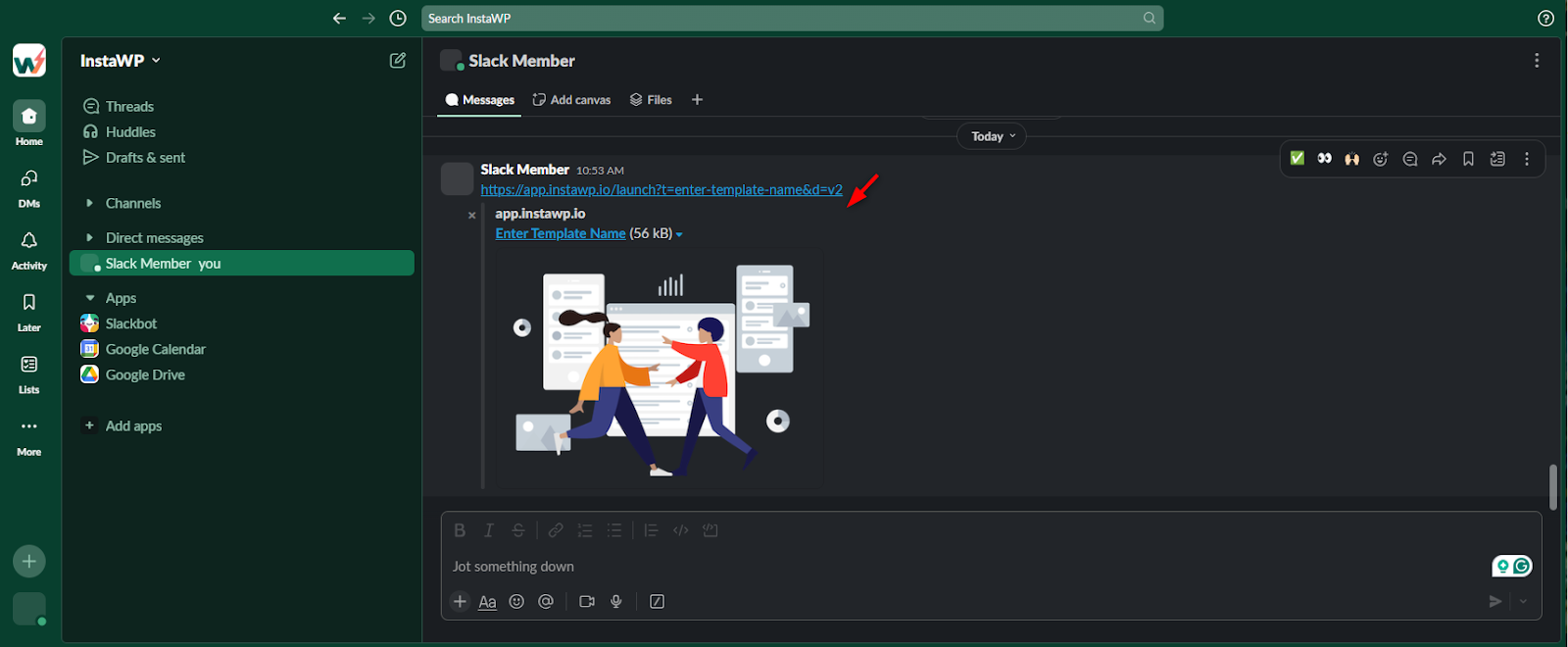Insert a code block
The height and width of the screenshot is (647, 1568).
[710, 530]
